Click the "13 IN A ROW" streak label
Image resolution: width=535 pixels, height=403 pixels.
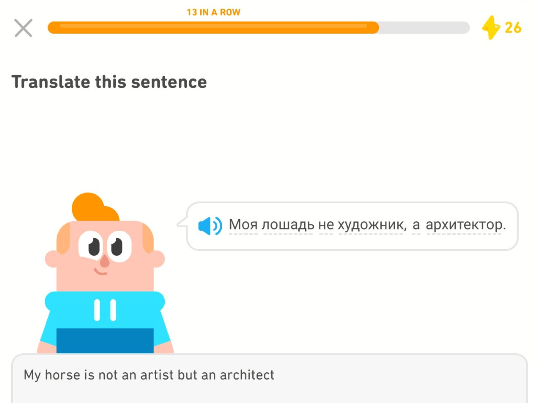213,12
